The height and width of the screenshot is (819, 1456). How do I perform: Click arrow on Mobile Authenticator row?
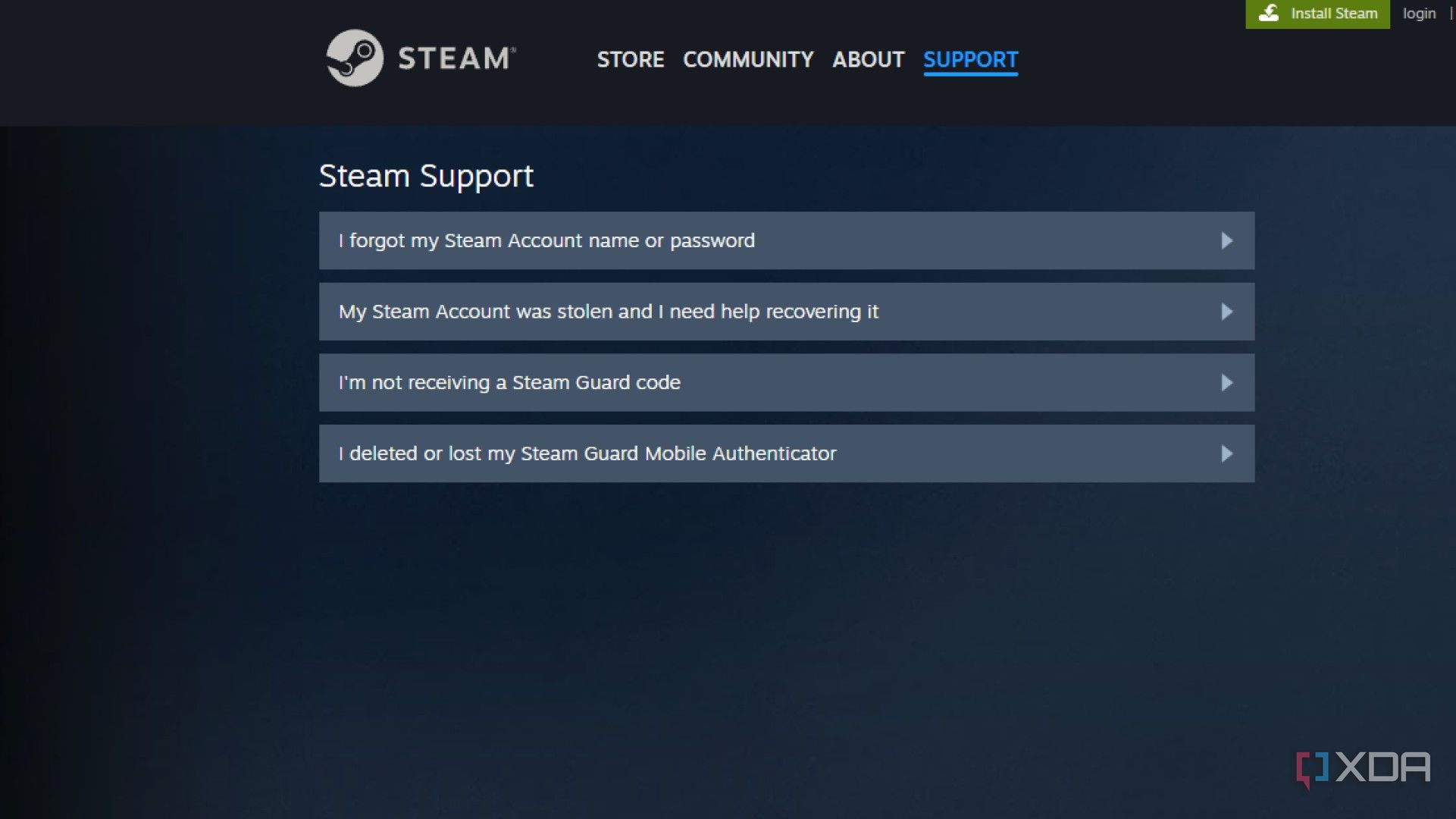(1226, 453)
